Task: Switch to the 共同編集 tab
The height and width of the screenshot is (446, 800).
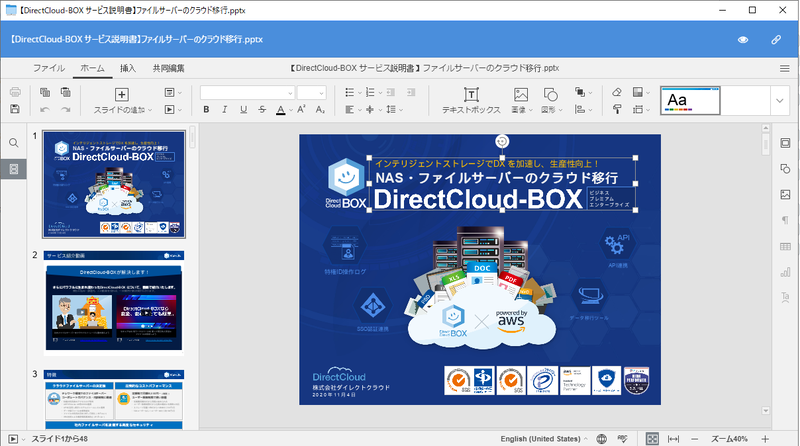Action: pyautogui.click(x=168, y=68)
